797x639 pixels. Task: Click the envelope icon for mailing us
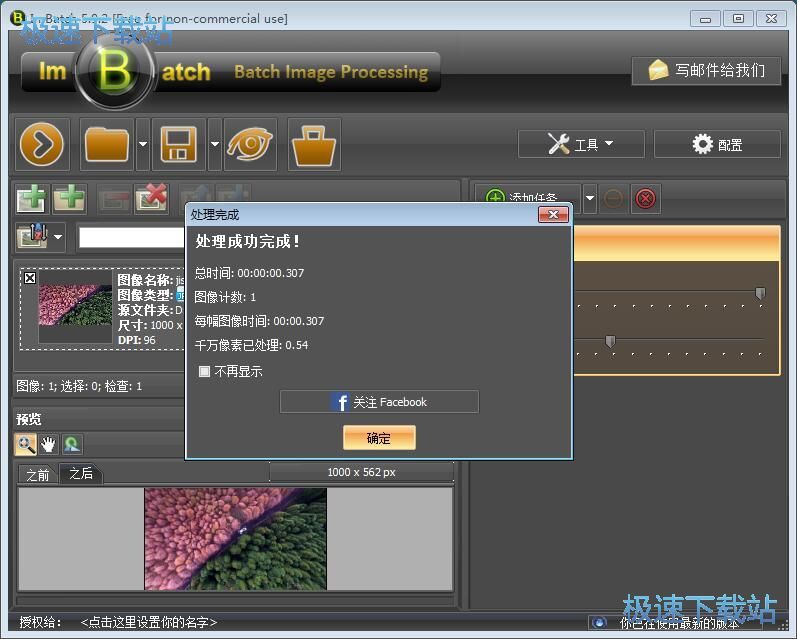click(x=658, y=70)
